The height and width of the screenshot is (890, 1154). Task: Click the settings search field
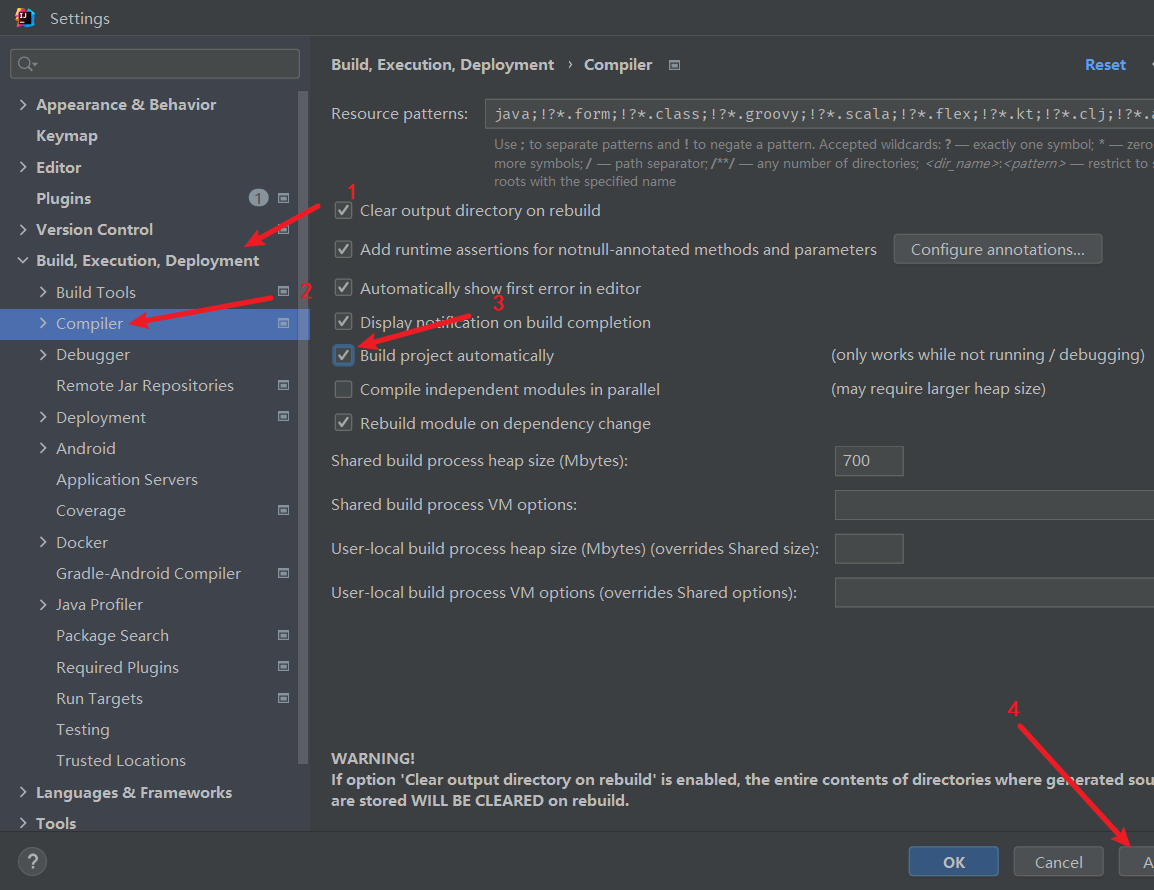[x=155, y=64]
